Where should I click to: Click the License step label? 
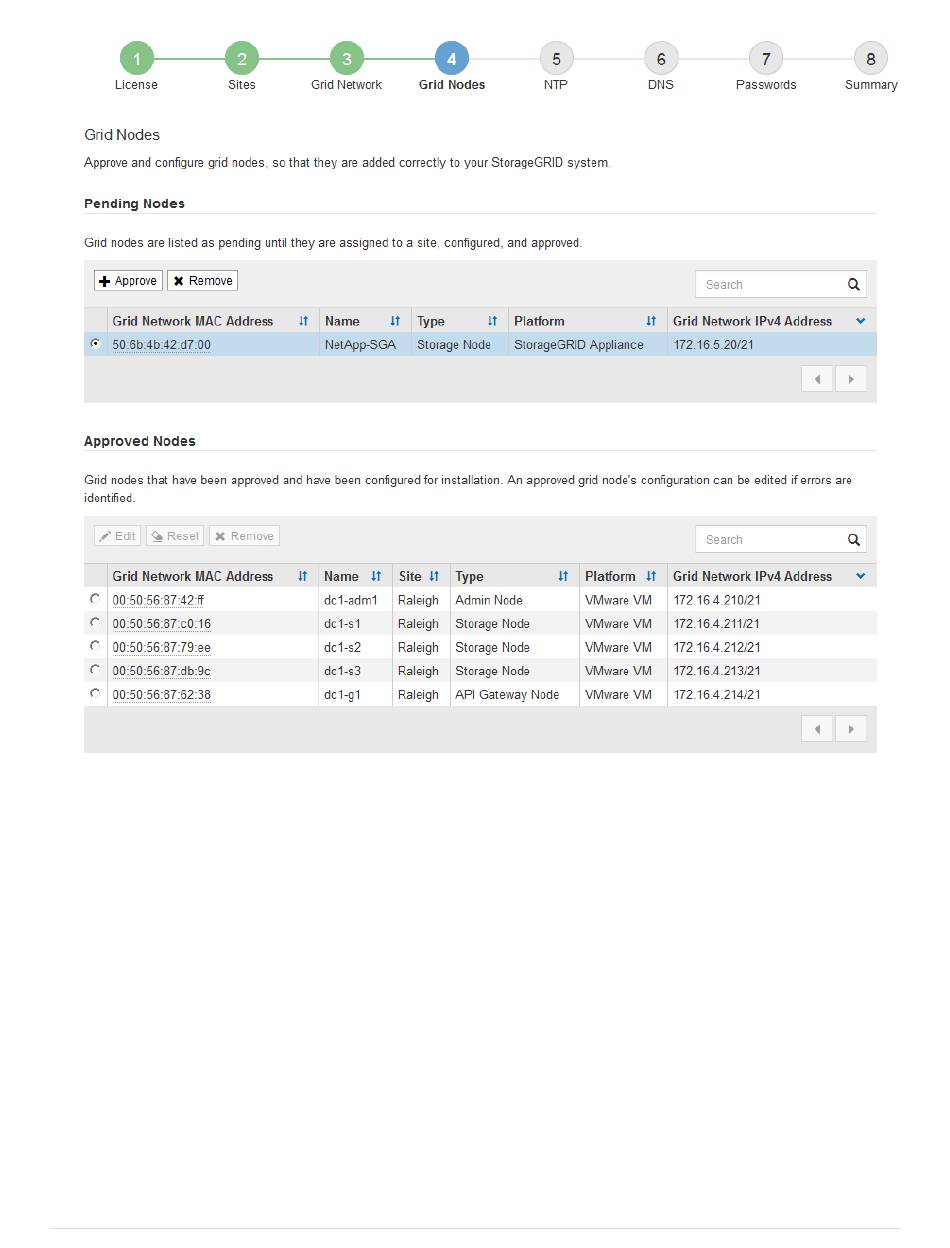[x=136, y=85]
